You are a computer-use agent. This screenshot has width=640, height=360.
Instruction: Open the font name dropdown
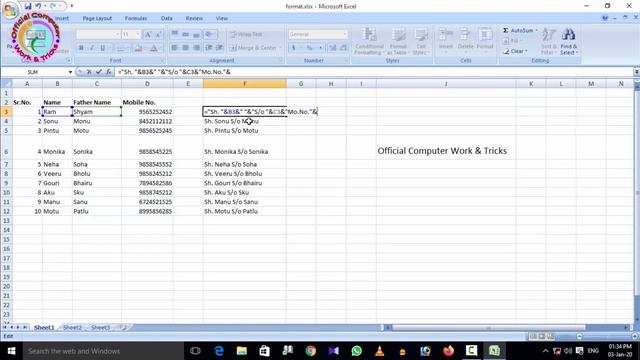(x=118, y=35)
